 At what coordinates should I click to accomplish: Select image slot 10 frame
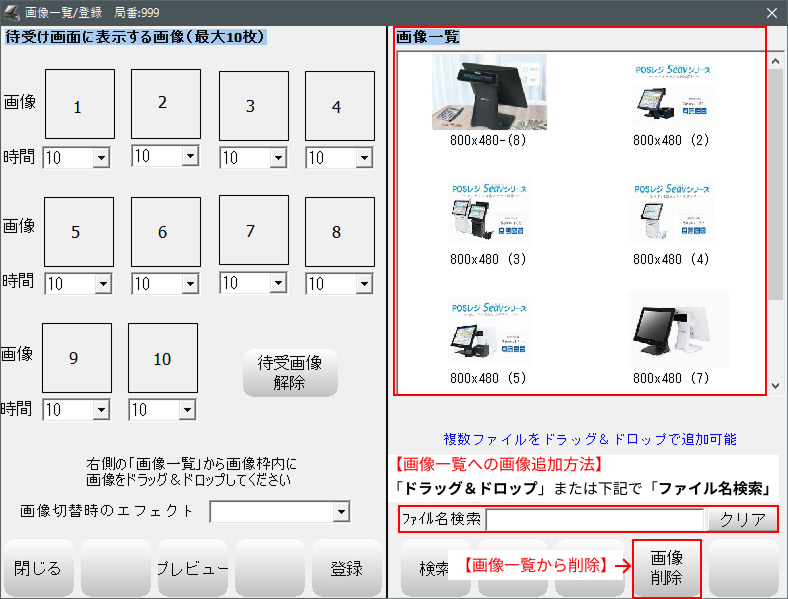coord(162,358)
